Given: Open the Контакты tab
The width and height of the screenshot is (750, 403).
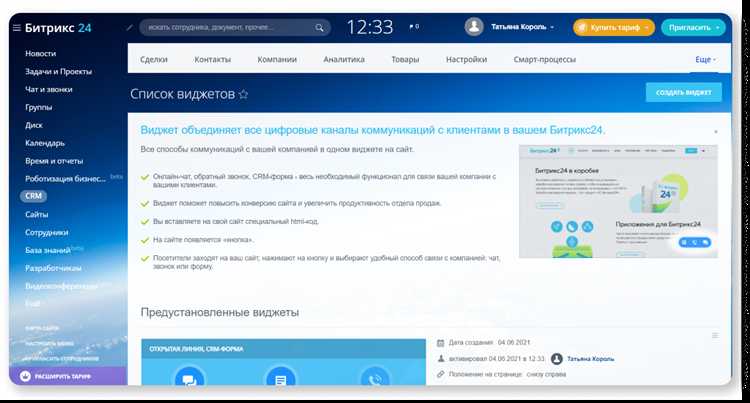Looking at the screenshot, I should pos(212,60).
